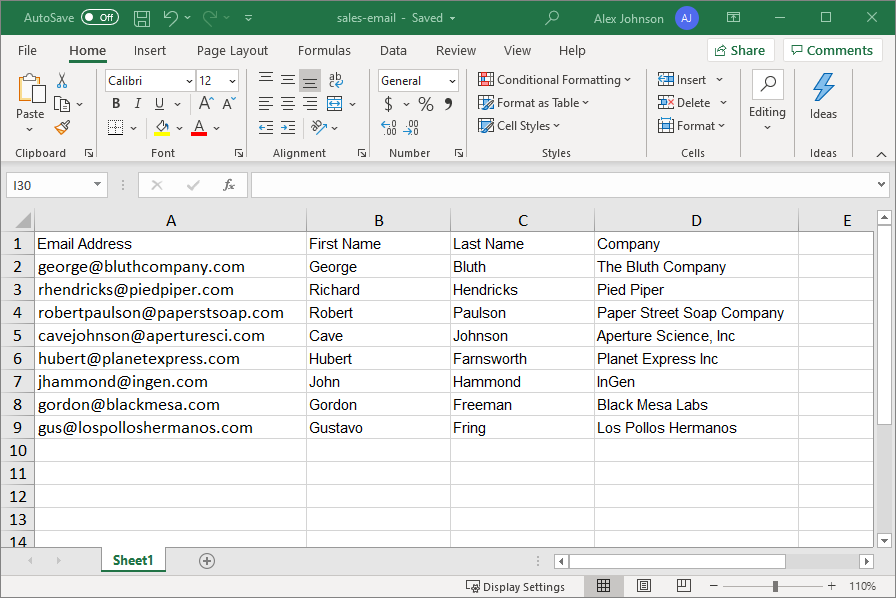Open the Comments pane
The width and height of the screenshot is (896, 598).
coord(832,50)
